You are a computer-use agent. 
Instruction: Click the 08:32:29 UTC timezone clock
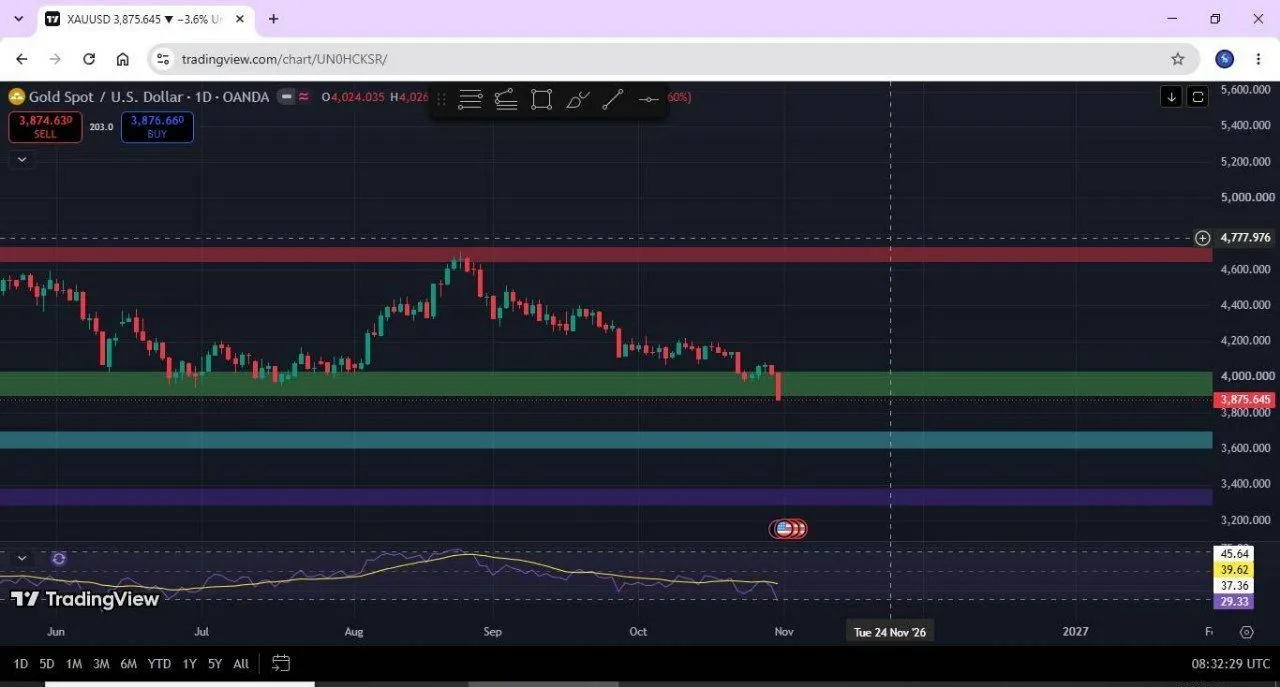(x=1231, y=663)
